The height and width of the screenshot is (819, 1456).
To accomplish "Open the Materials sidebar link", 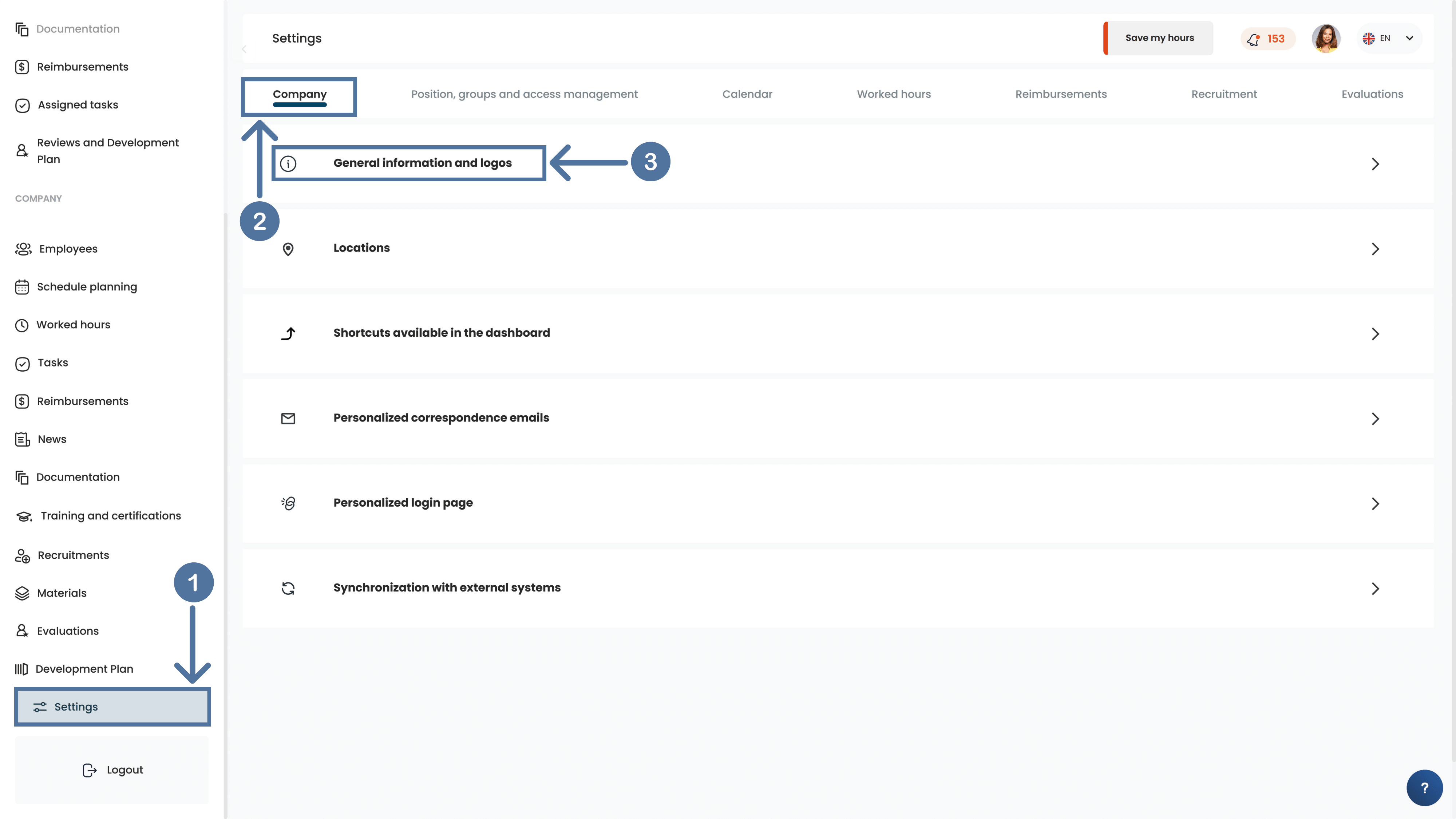I will (x=62, y=593).
